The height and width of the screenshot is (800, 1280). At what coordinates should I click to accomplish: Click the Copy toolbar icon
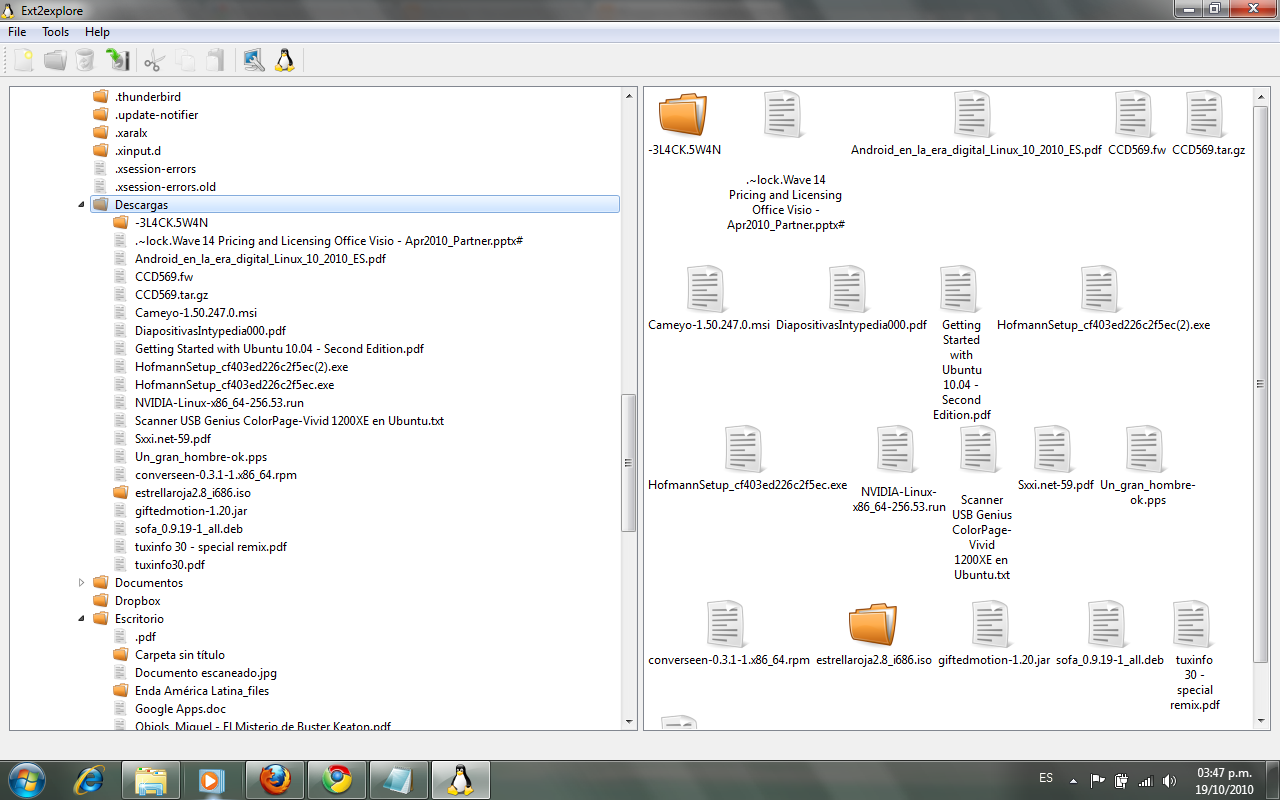click(x=185, y=60)
